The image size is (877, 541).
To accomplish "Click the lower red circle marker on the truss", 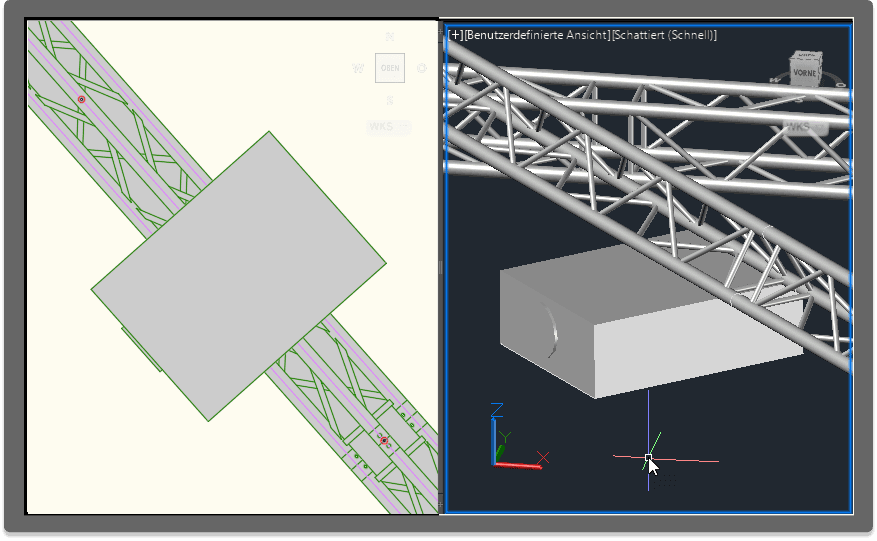I will coord(383,440).
